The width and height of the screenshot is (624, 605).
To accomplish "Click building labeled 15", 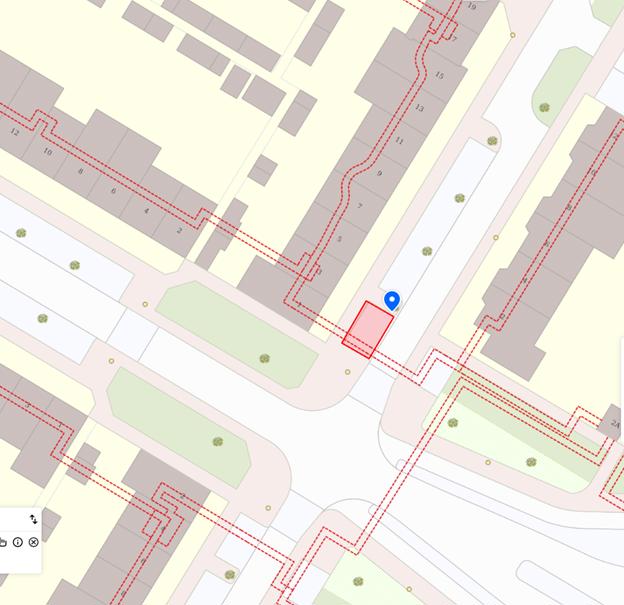I will [x=439, y=75].
